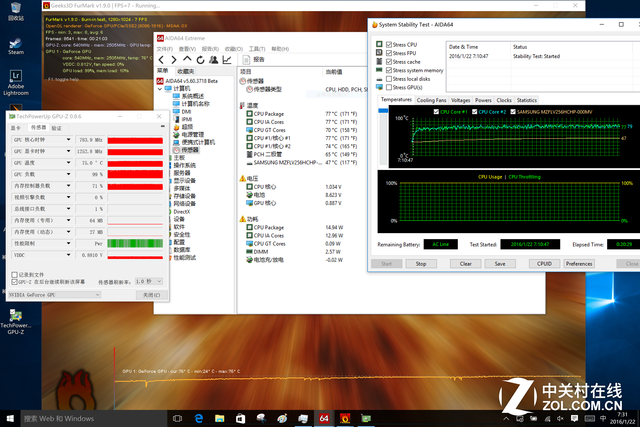Collapse the 计算机 tree node in AIDA64

pyautogui.click(x=160, y=89)
